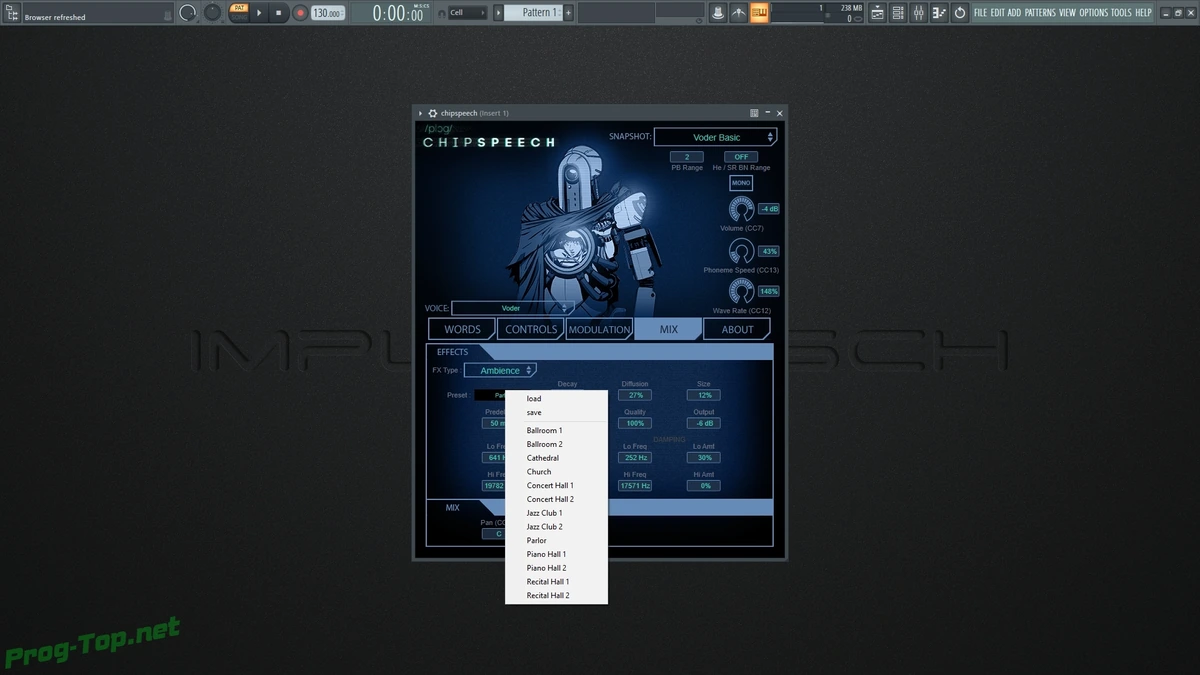The image size is (1200, 675).
Task: Toggle the MONO button
Action: pos(741,183)
